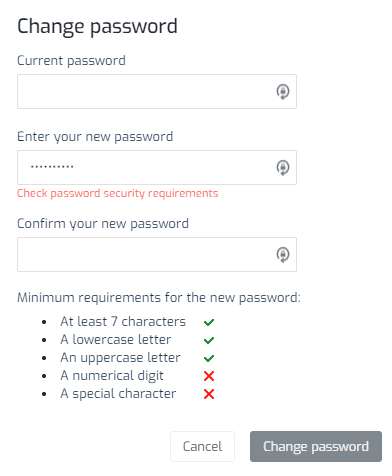The width and height of the screenshot is (392, 476).
Task: Focus the Current password input field
Action: point(157,92)
